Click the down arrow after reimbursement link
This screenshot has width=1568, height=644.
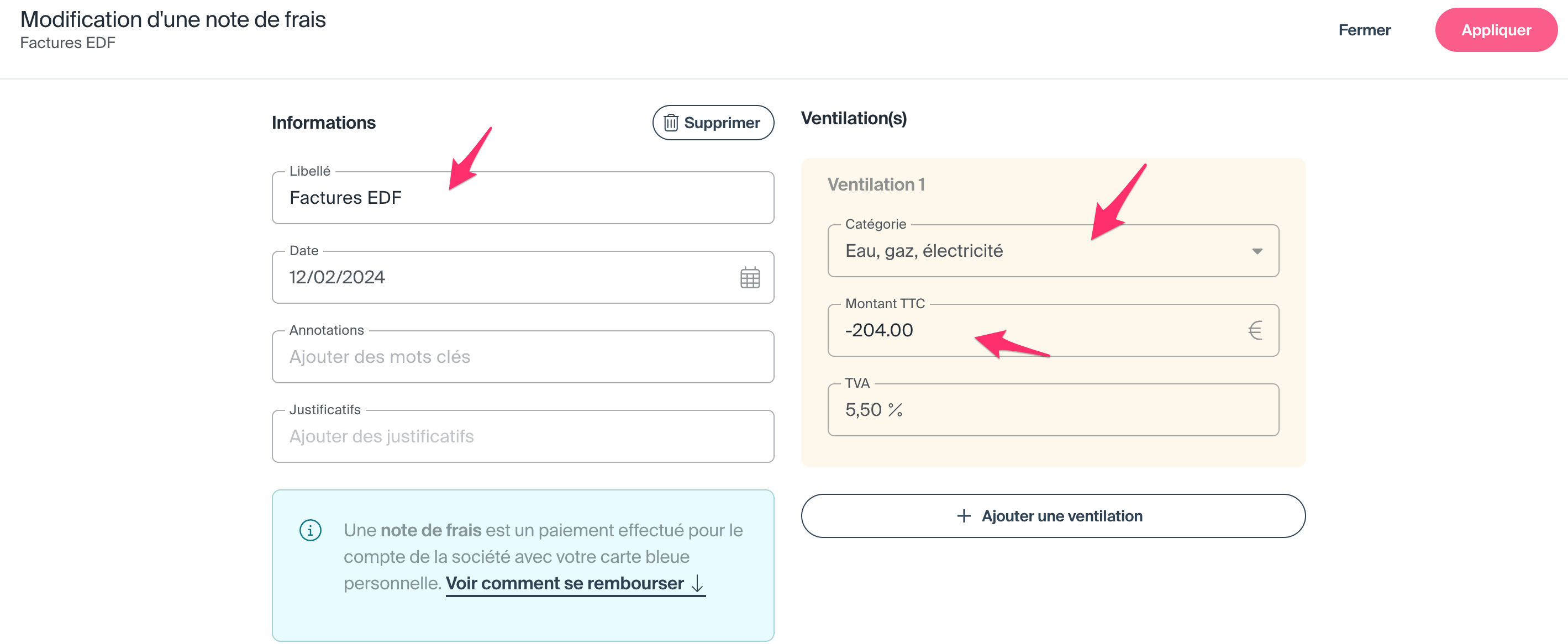click(x=698, y=584)
